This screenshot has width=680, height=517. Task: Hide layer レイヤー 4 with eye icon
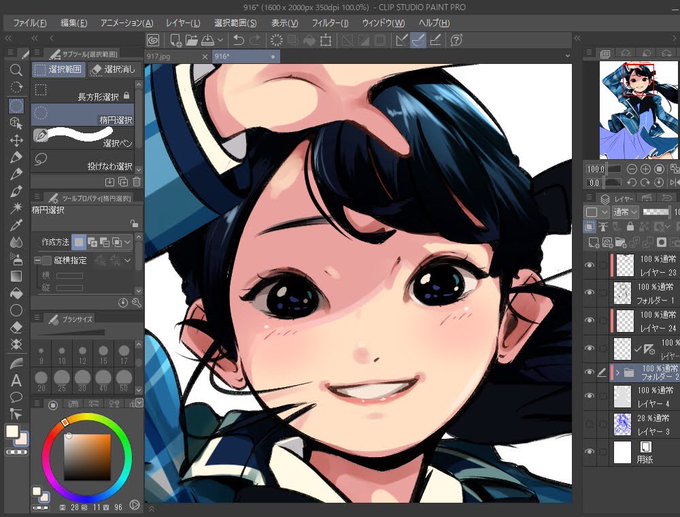(x=589, y=396)
